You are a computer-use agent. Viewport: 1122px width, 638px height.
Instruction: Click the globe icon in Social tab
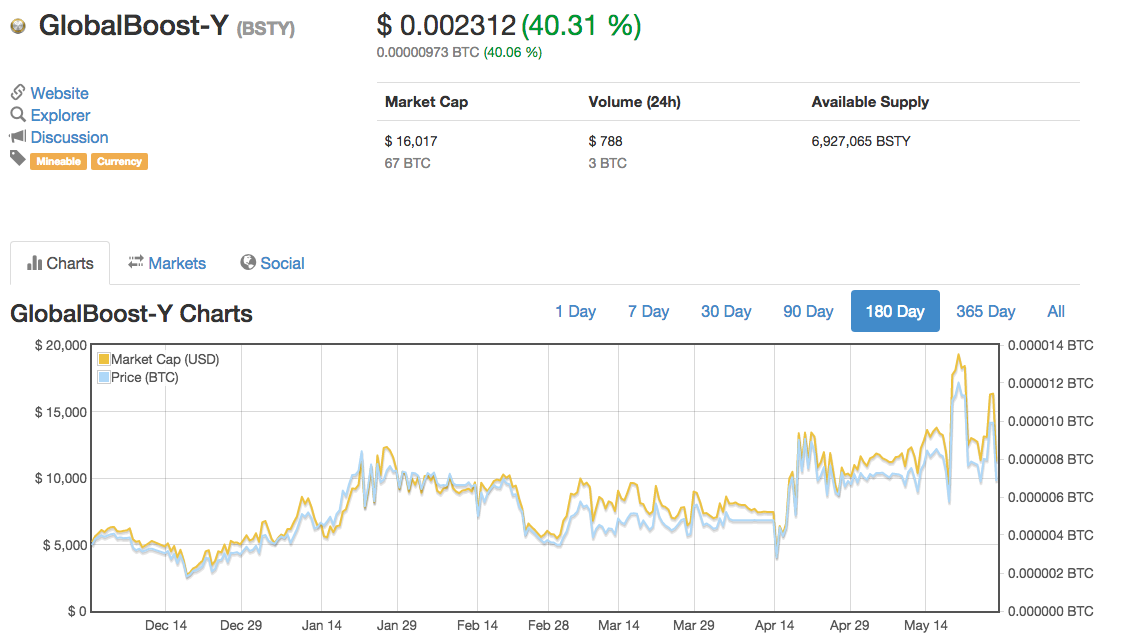[x=248, y=262]
